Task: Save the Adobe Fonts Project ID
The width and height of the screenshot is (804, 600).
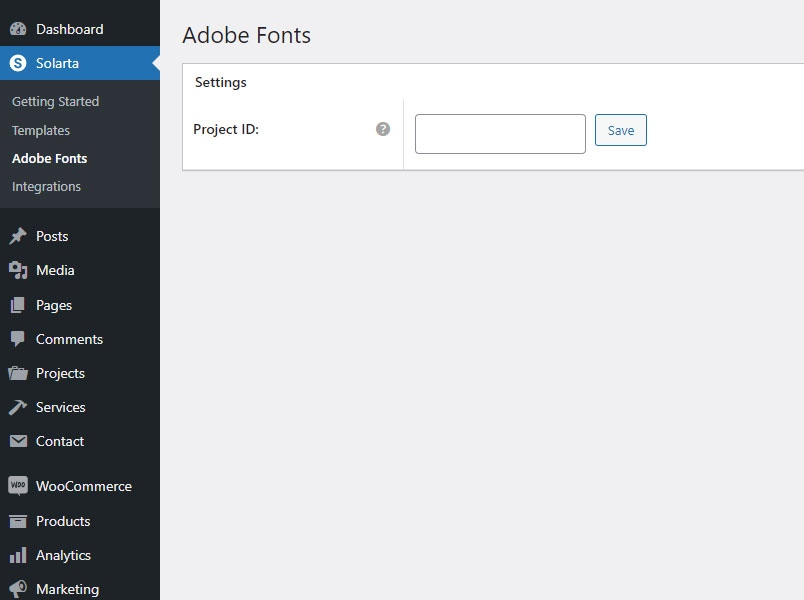Action: tap(620, 130)
